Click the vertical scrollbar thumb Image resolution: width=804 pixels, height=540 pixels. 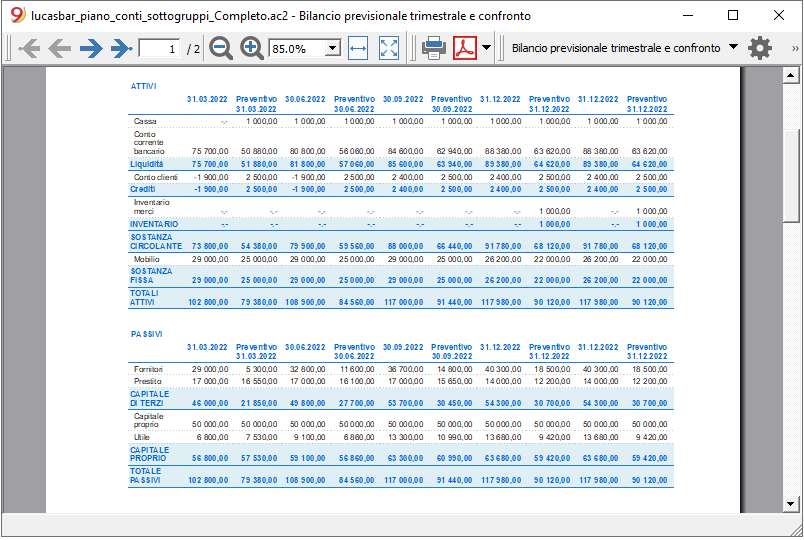coord(791,176)
